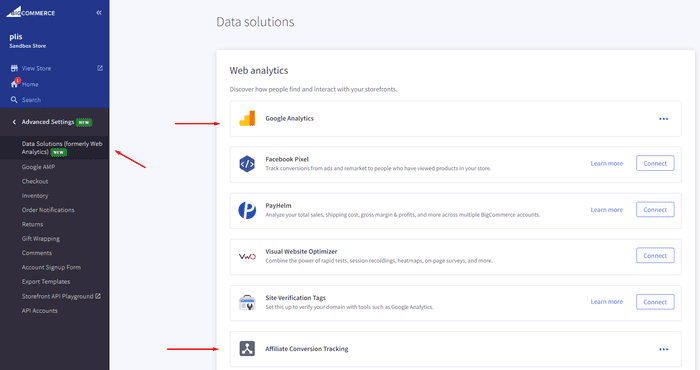The width and height of the screenshot is (700, 370).
Task: Click the Google Analytics title text
Action: click(x=289, y=118)
